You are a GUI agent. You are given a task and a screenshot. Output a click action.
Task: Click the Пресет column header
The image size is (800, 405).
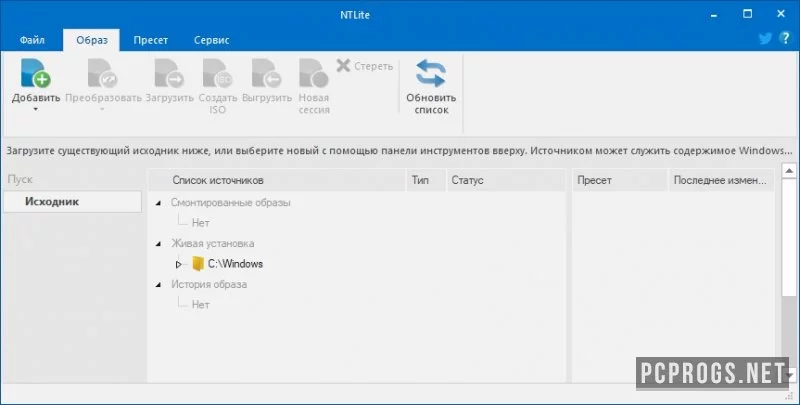(620, 180)
